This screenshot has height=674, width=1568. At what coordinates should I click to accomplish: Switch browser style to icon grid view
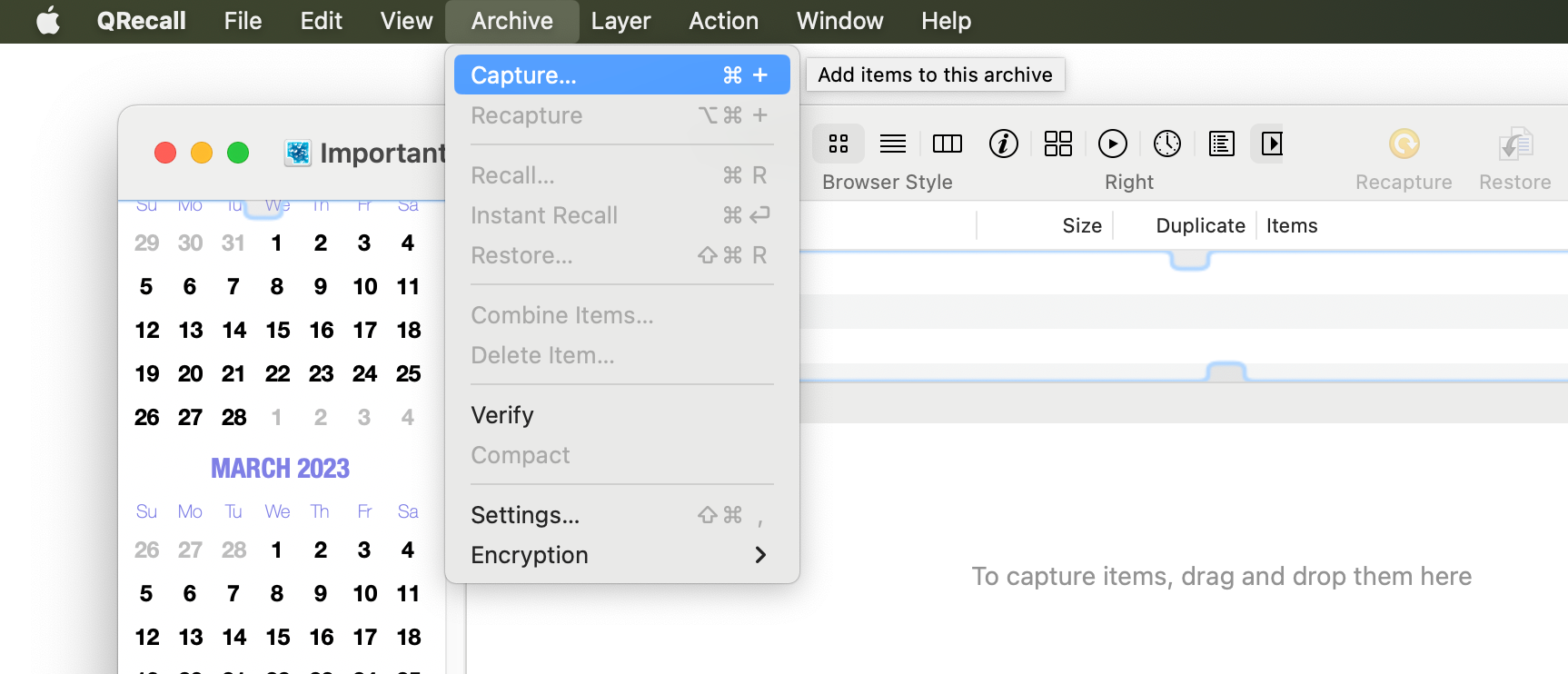839,144
